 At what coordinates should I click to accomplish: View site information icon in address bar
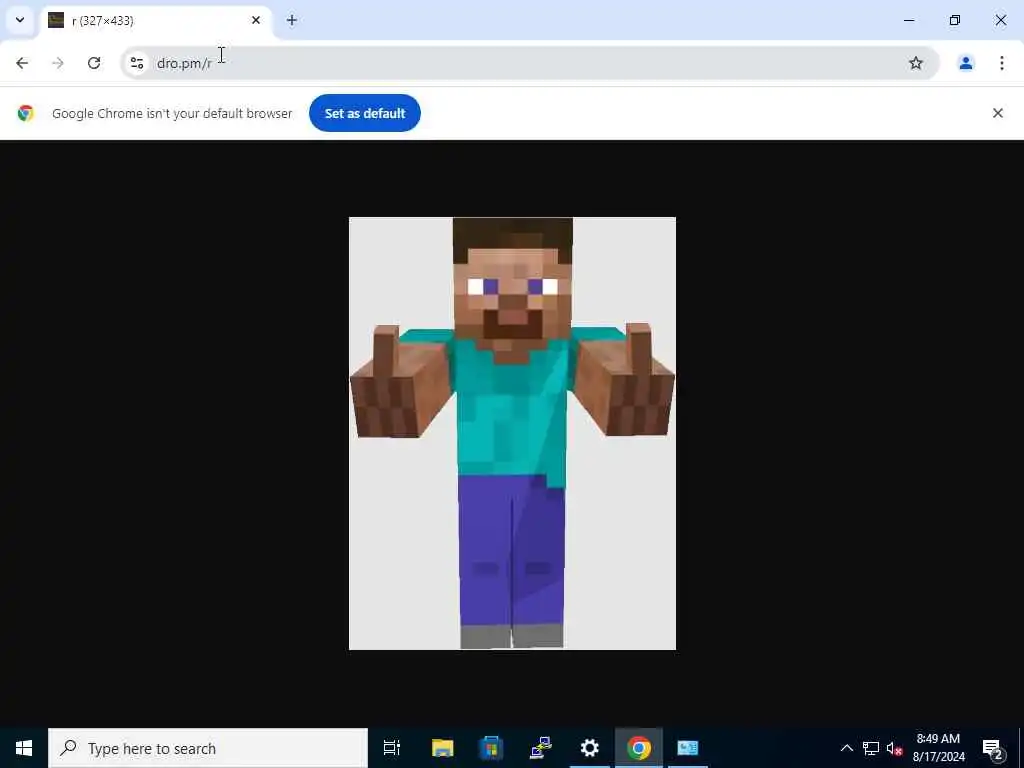[x=136, y=63]
